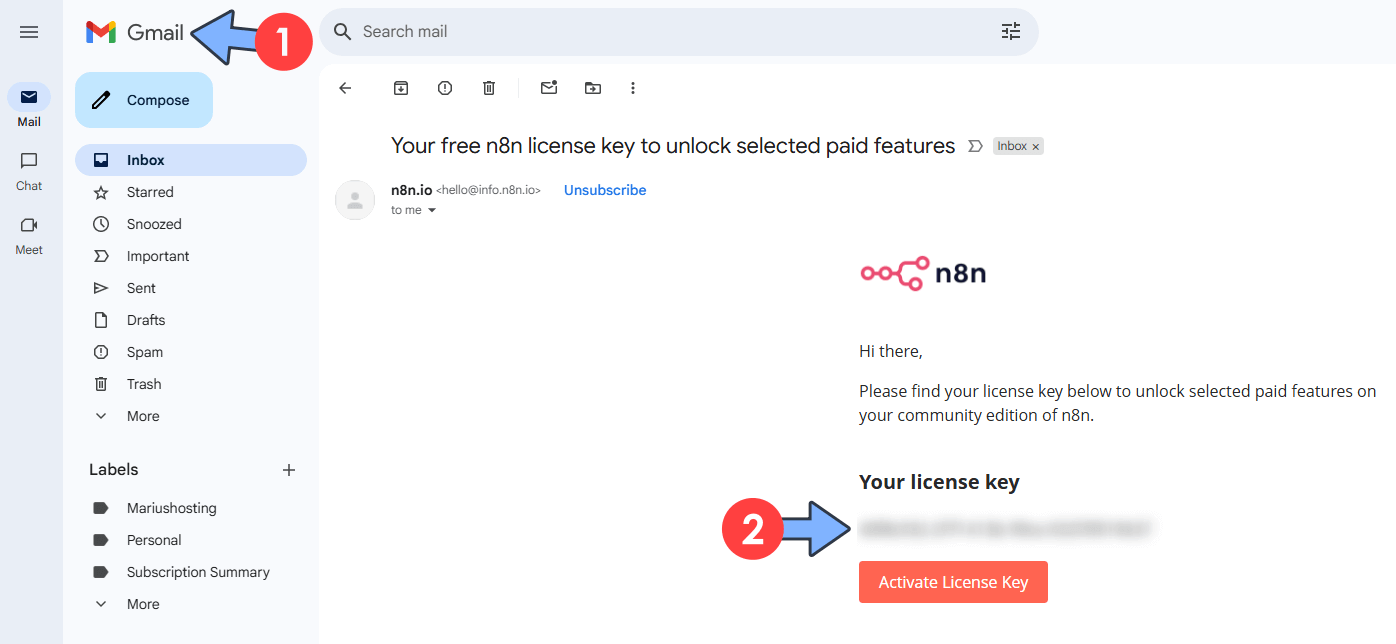Click the Activate License Key button
The height and width of the screenshot is (644, 1396).
click(953, 582)
